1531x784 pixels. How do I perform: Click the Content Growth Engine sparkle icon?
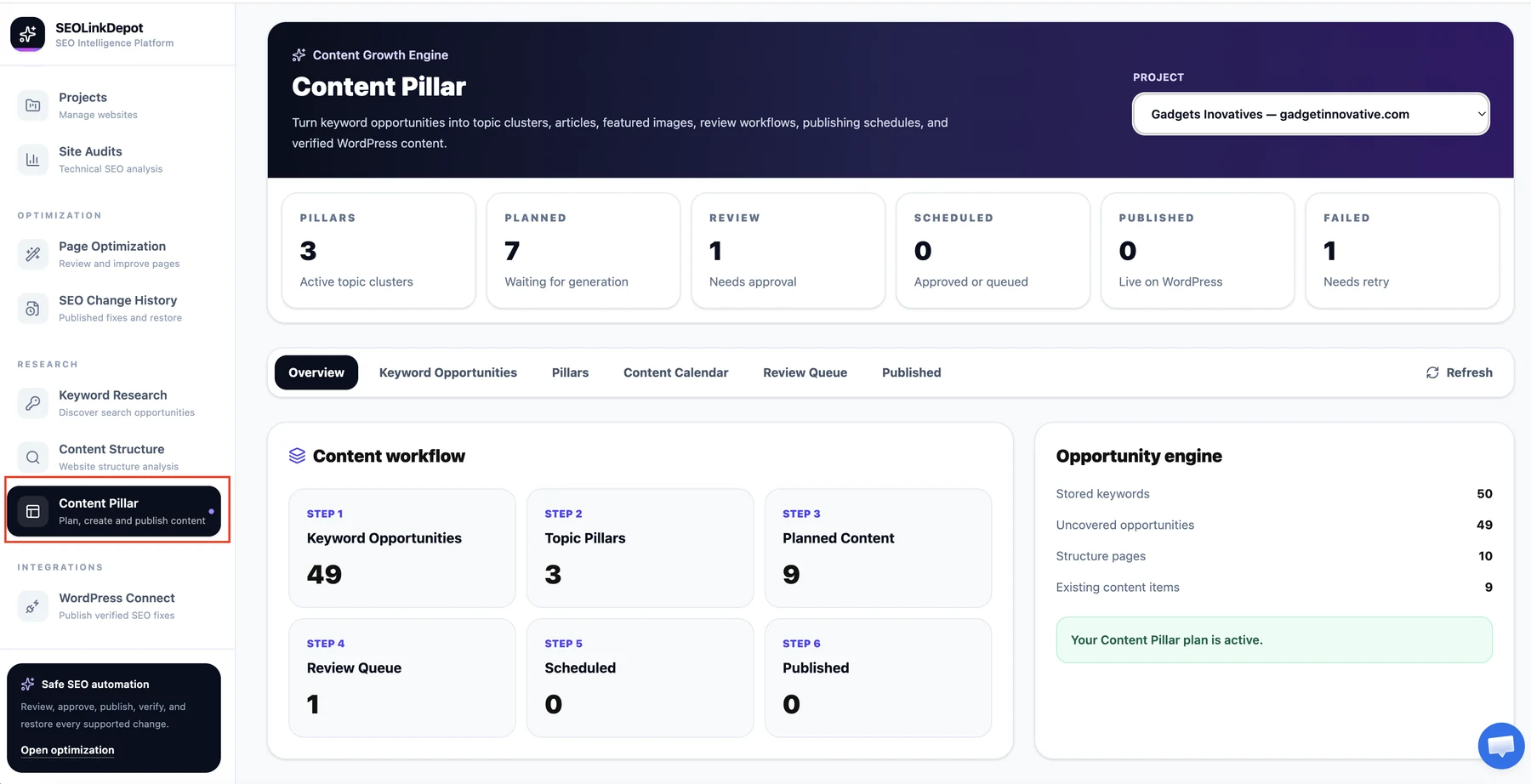(299, 55)
